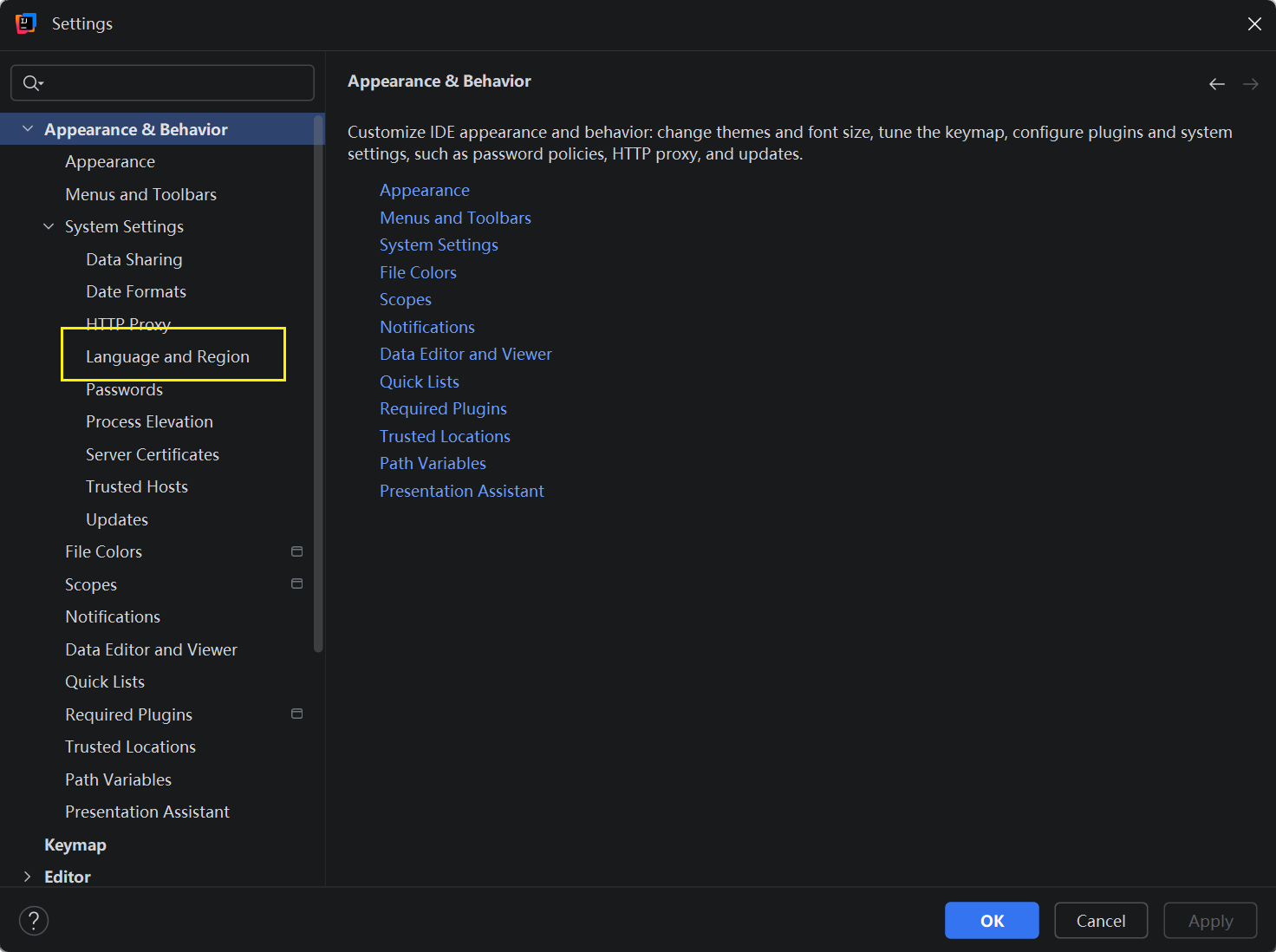Select Language and Region in the tree
Screen dimensions: 1276x952
point(167,356)
